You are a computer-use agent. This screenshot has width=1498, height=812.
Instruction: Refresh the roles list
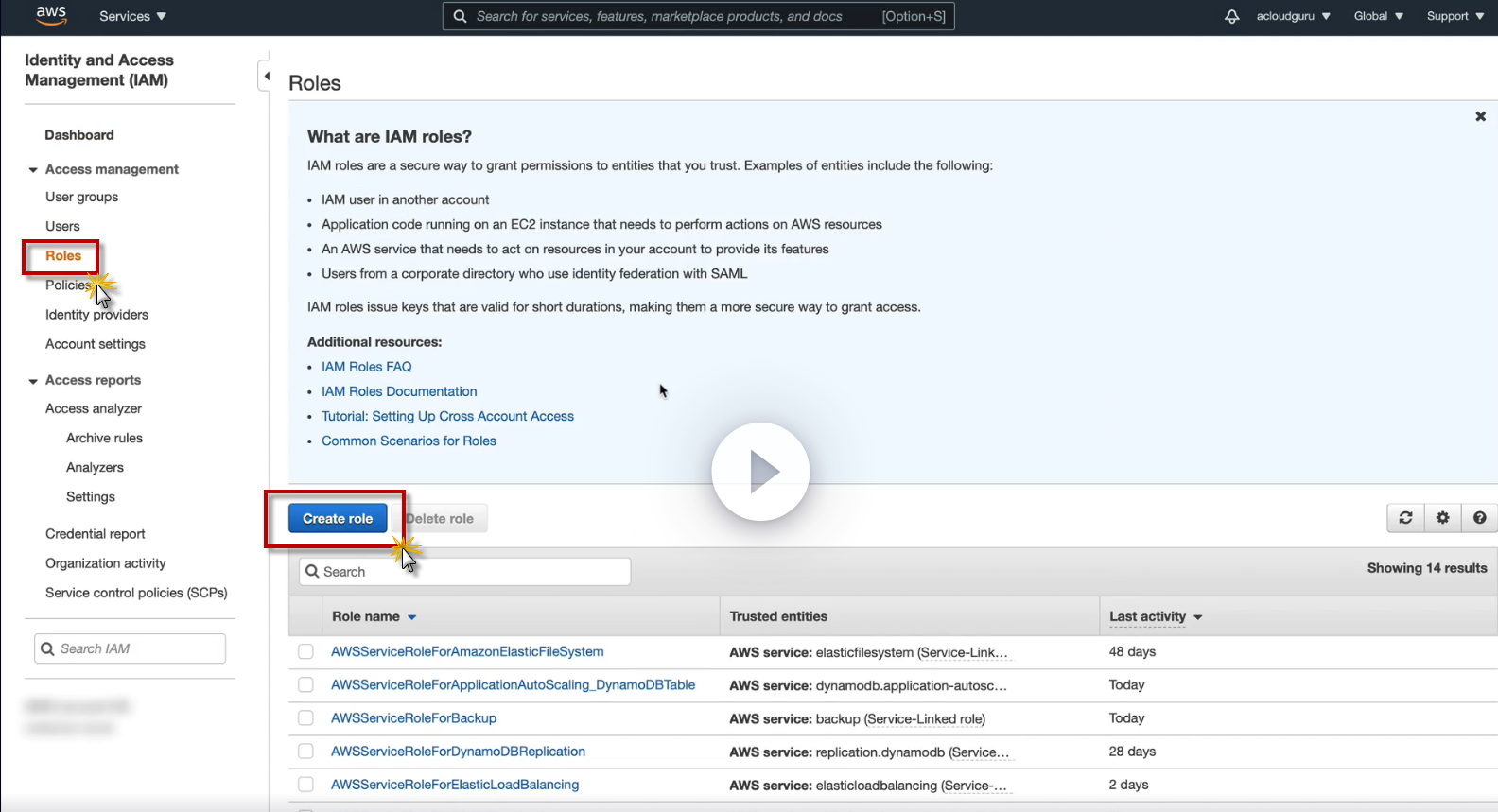1405,518
